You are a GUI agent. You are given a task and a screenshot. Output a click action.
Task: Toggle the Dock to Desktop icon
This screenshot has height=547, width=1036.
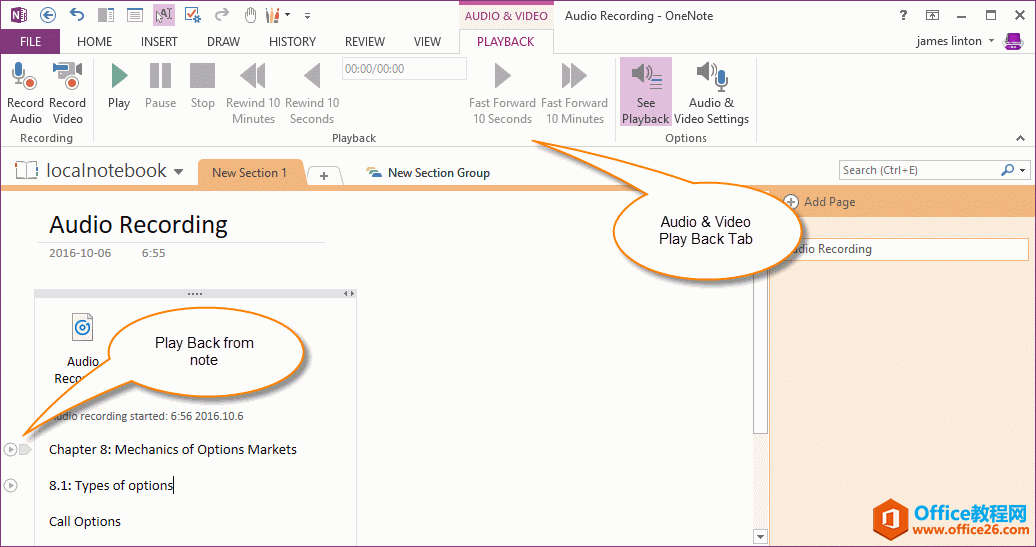tap(106, 15)
